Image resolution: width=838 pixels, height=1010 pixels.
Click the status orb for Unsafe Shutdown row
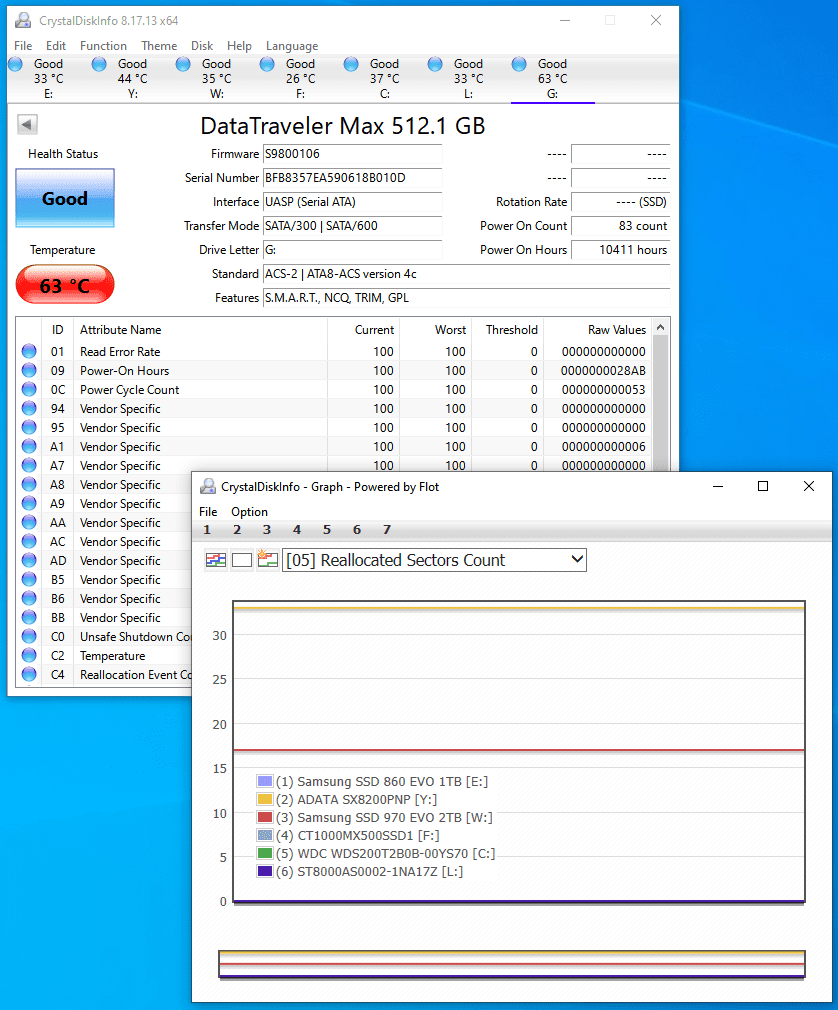tap(29, 636)
